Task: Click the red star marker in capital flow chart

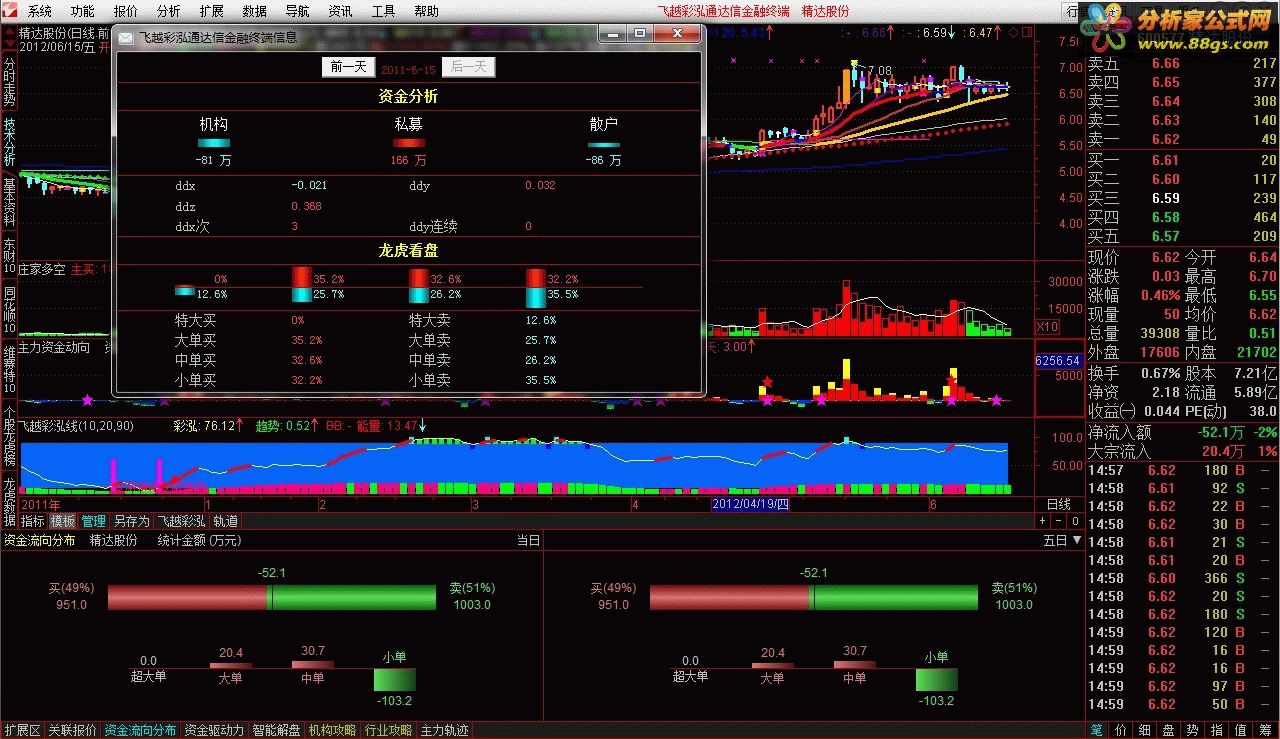Action: (x=767, y=381)
